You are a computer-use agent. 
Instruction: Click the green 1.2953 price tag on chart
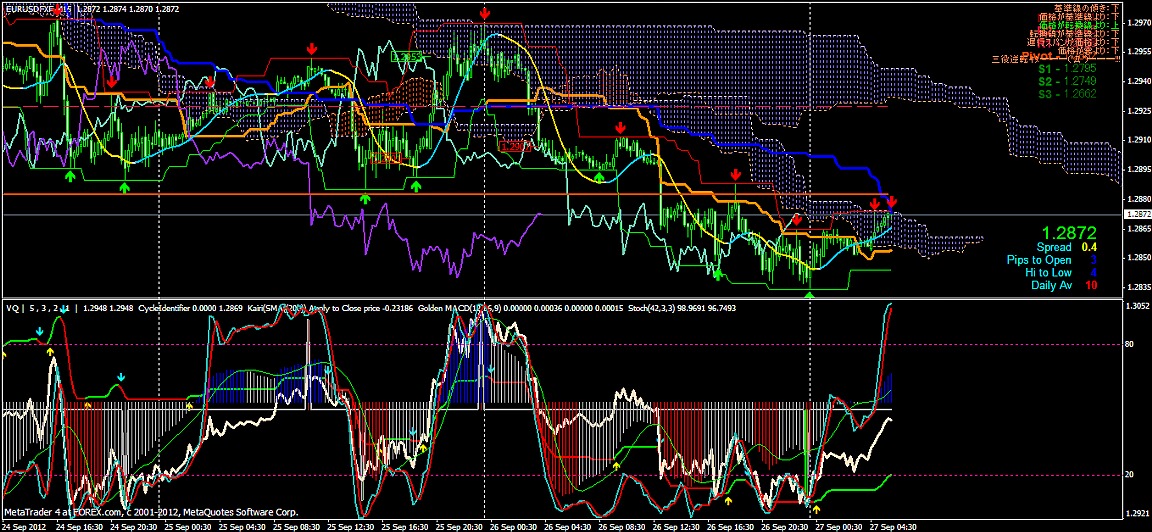pyautogui.click(x=407, y=58)
